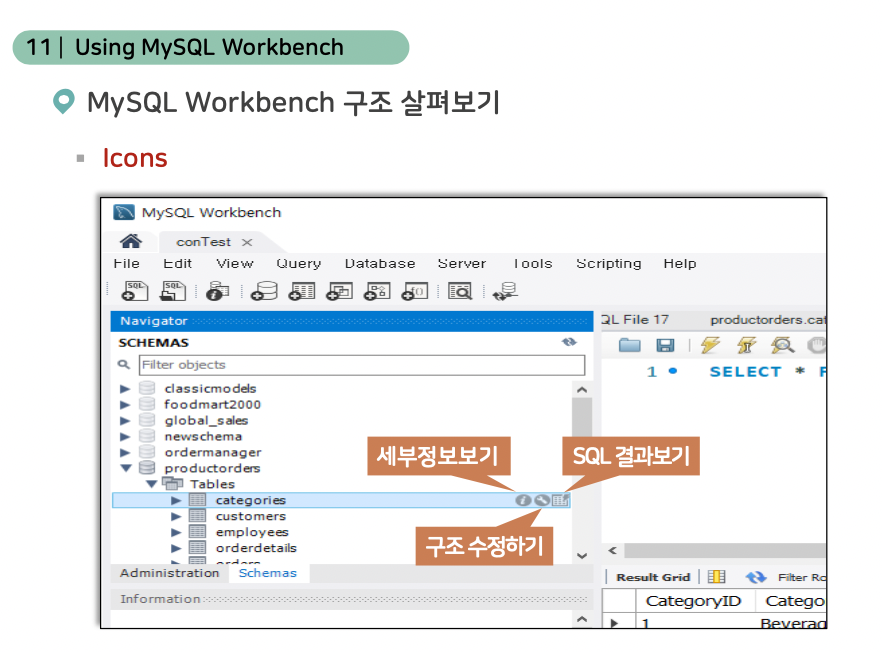
Task: Expand the classicmodels schema
Action: pyautogui.click(x=125, y=389)
